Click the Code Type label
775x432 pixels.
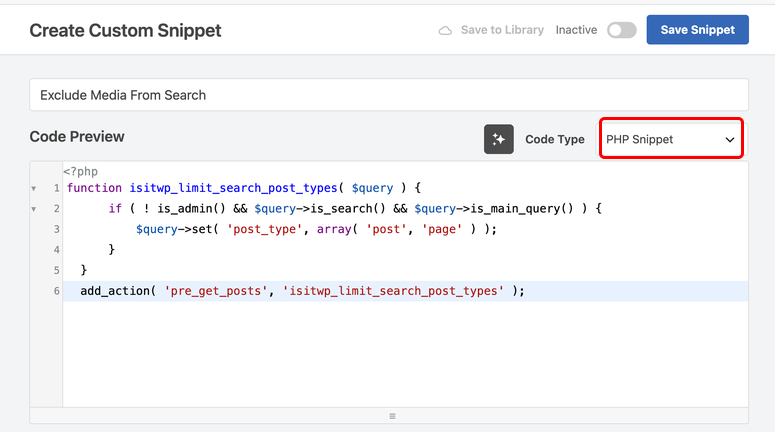(x=555, y=139)
